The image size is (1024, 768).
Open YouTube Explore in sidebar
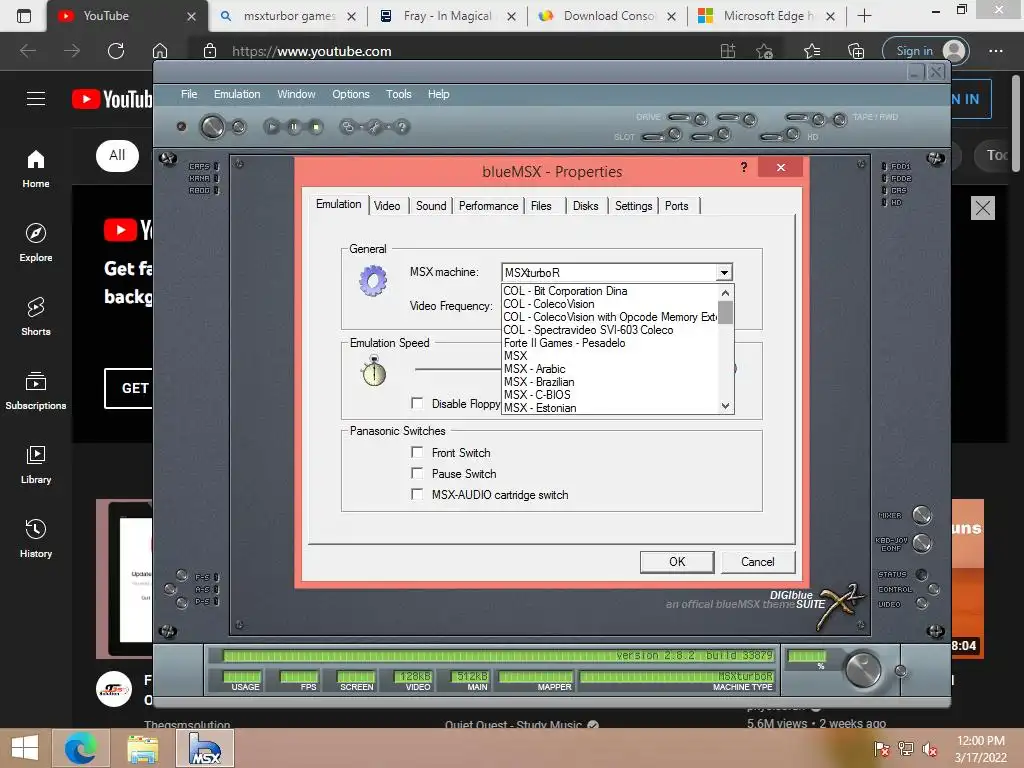[36, 242]
